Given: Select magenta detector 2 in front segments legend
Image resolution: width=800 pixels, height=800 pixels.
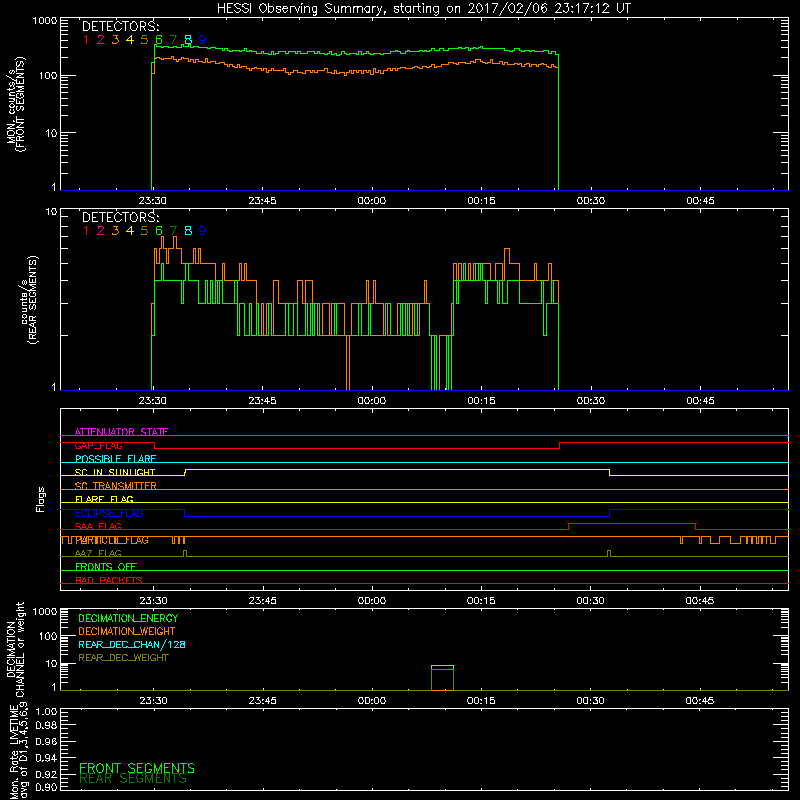Looking at the screenshot, I should click(x=101, y=40).
